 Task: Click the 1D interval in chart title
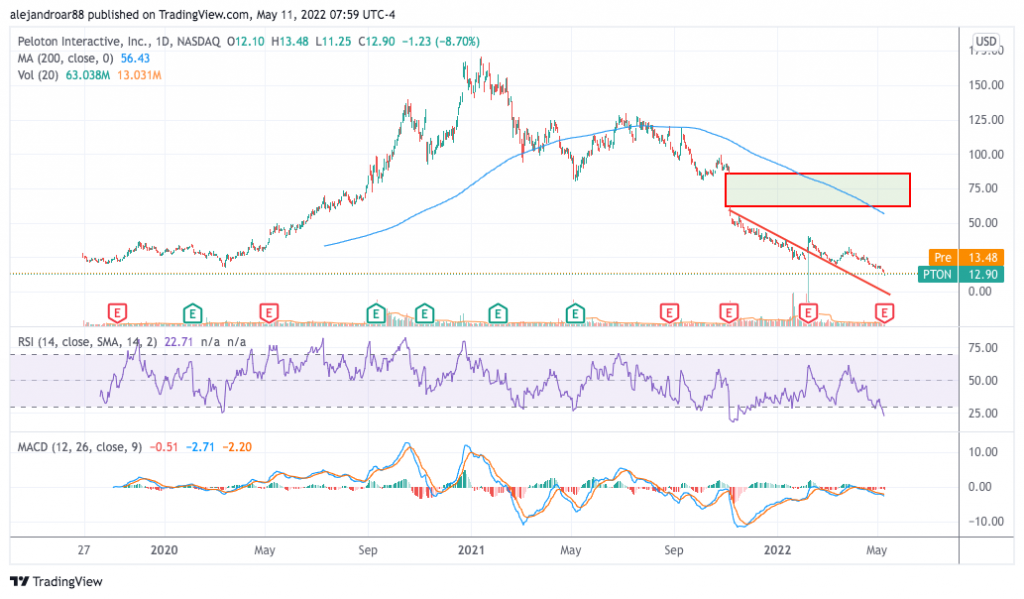[x=163, y=41]
